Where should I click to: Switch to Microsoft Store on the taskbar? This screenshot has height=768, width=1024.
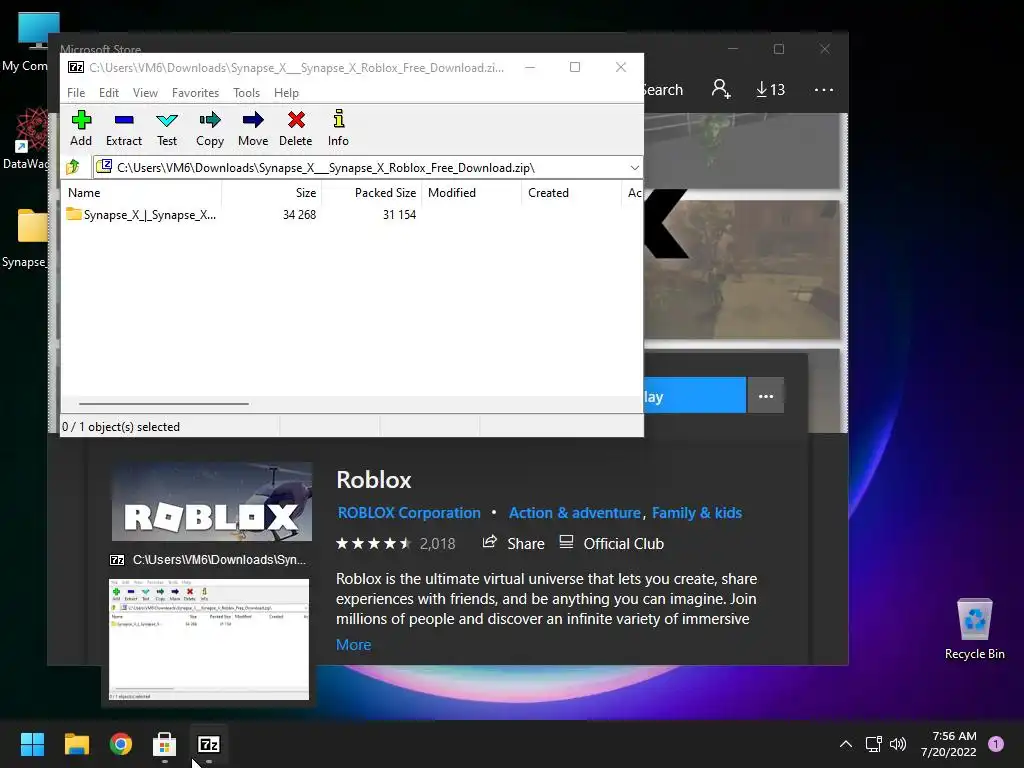pyautogui.click(x=165, y=744)
